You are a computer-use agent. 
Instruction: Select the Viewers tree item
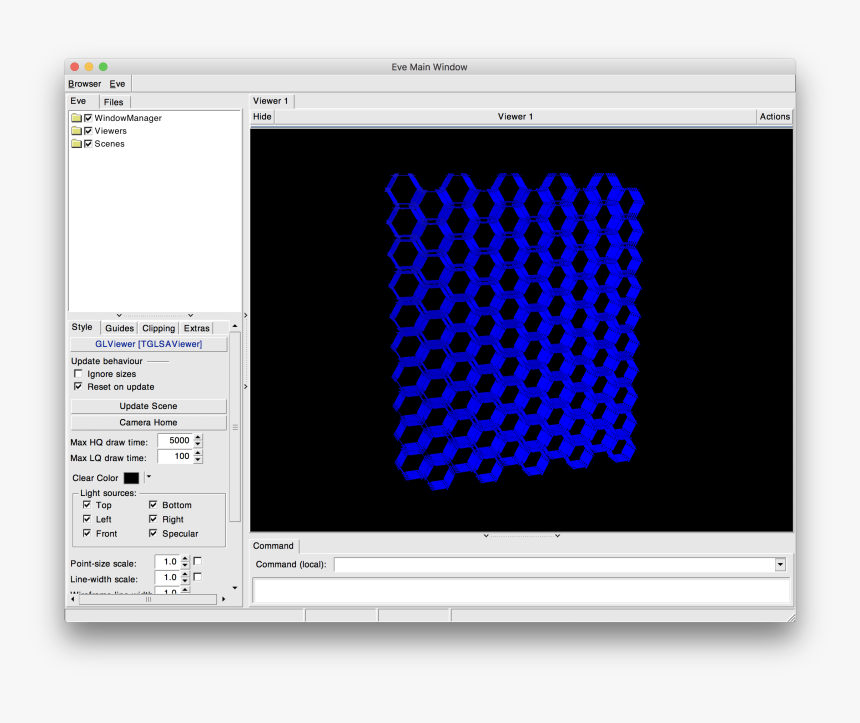[x=110, y=131]
